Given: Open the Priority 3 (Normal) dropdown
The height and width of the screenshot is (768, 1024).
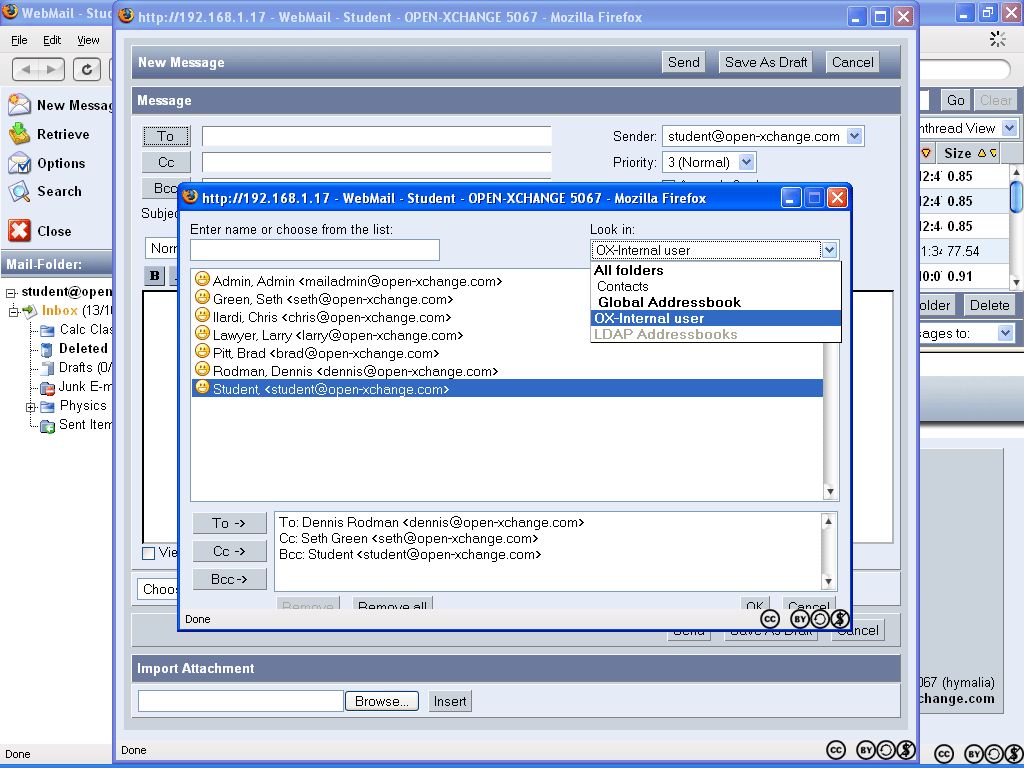Looking at the screenshot, I should click(746, 161).
